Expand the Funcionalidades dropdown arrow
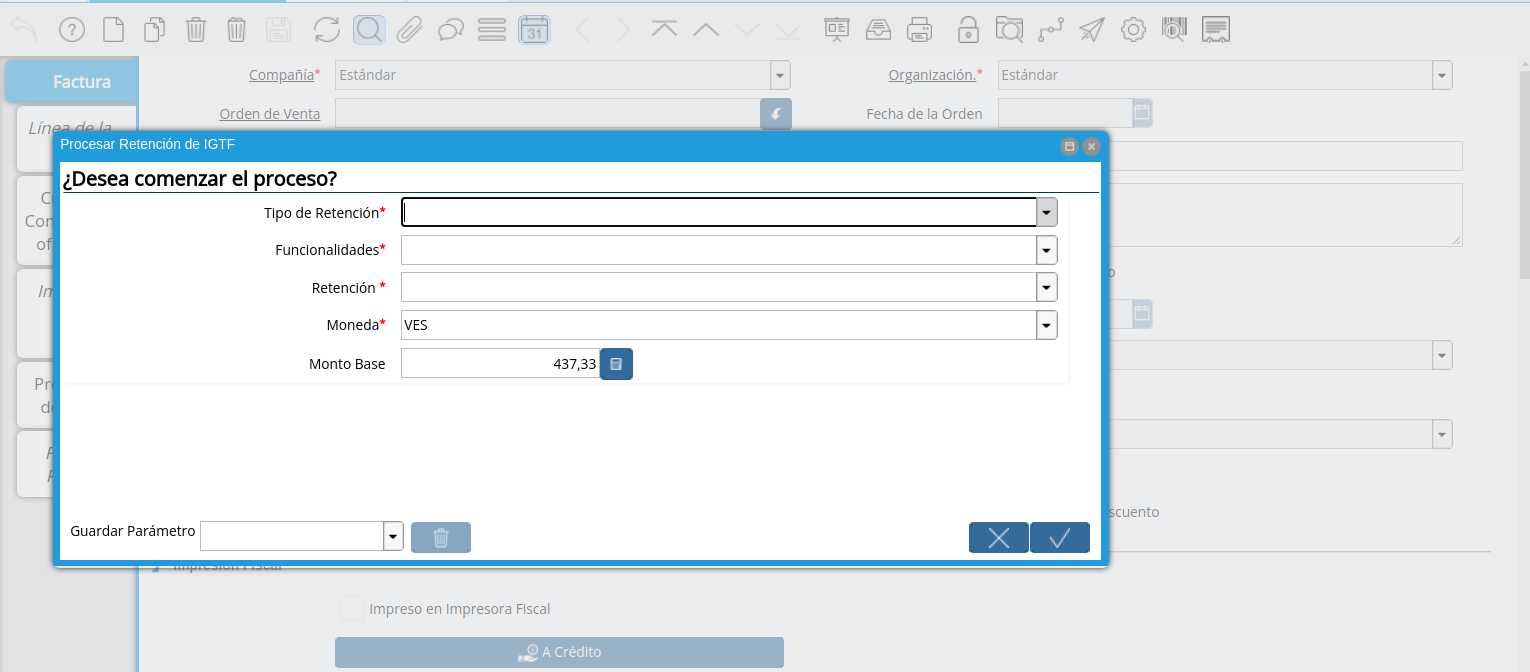1530x672 pixels. (x=1047, y=250)
